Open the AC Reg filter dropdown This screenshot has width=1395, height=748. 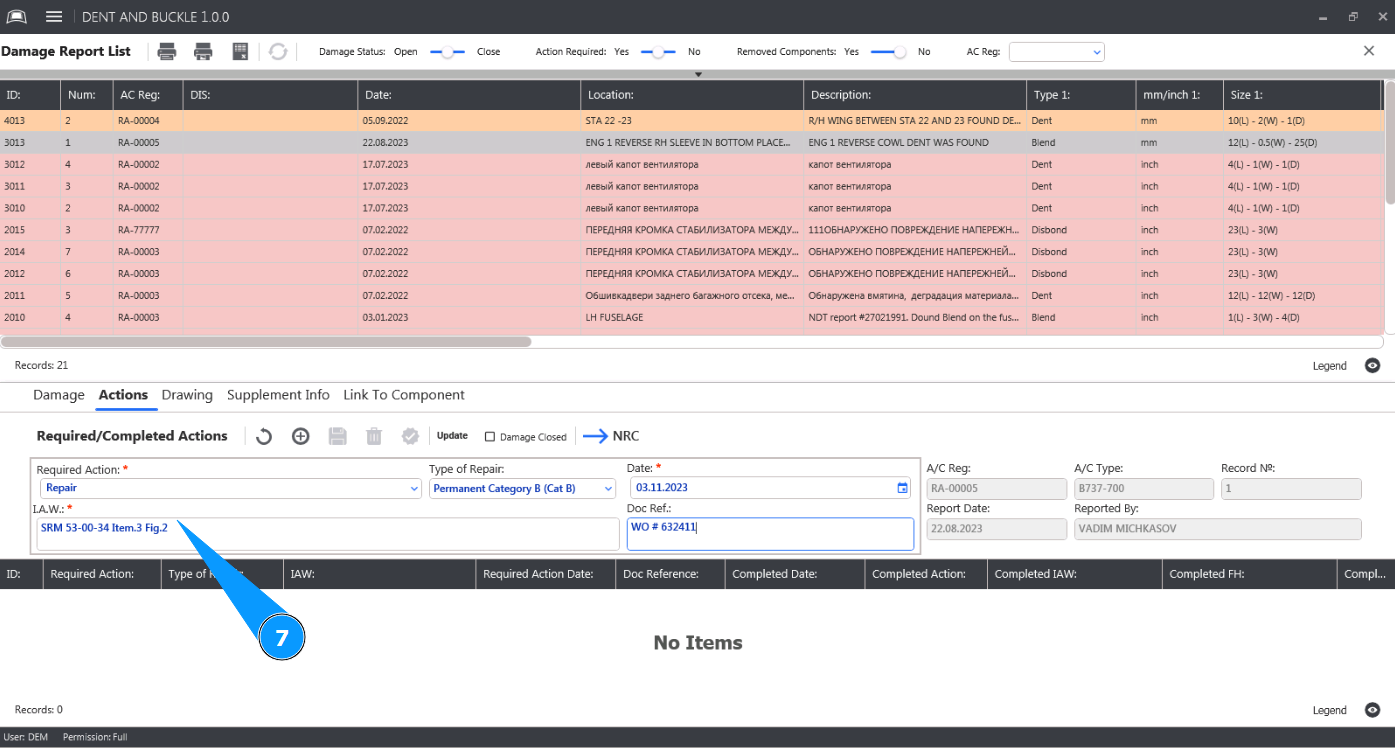(x=1056, y=52)
